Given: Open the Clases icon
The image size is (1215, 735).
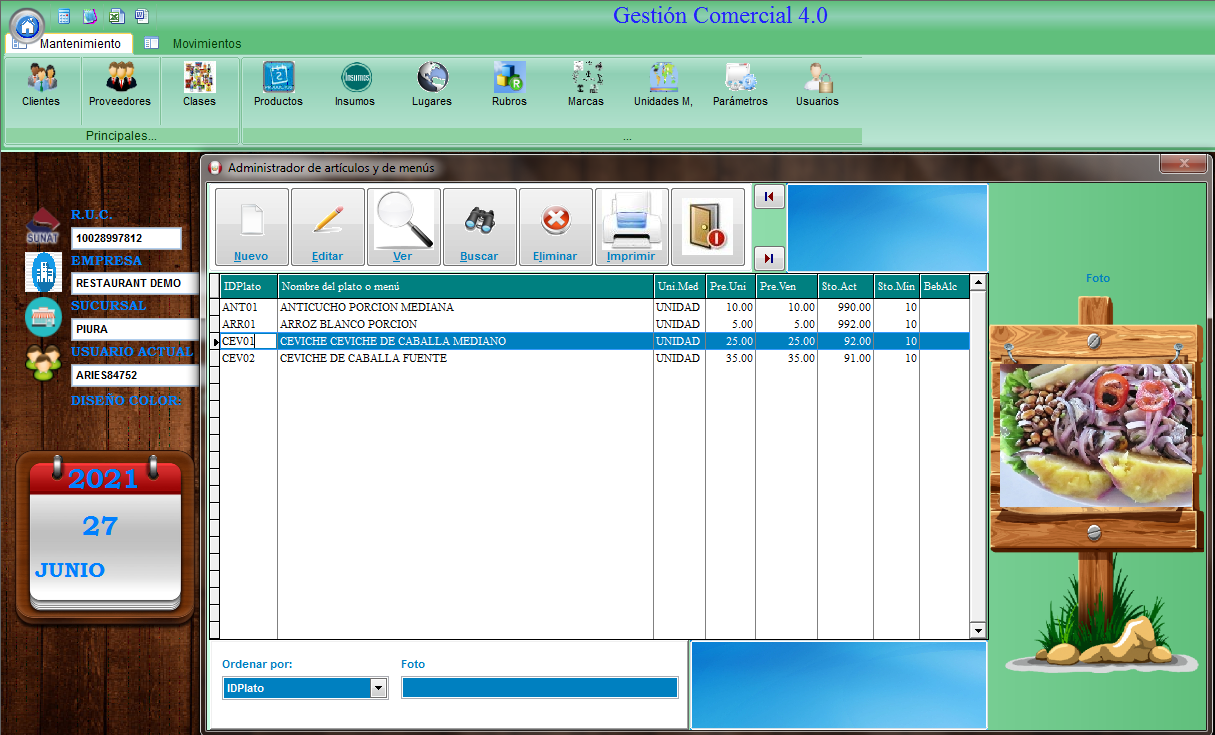Looking at the screenshot, I should pyautogui.click(x=199, y=84).
